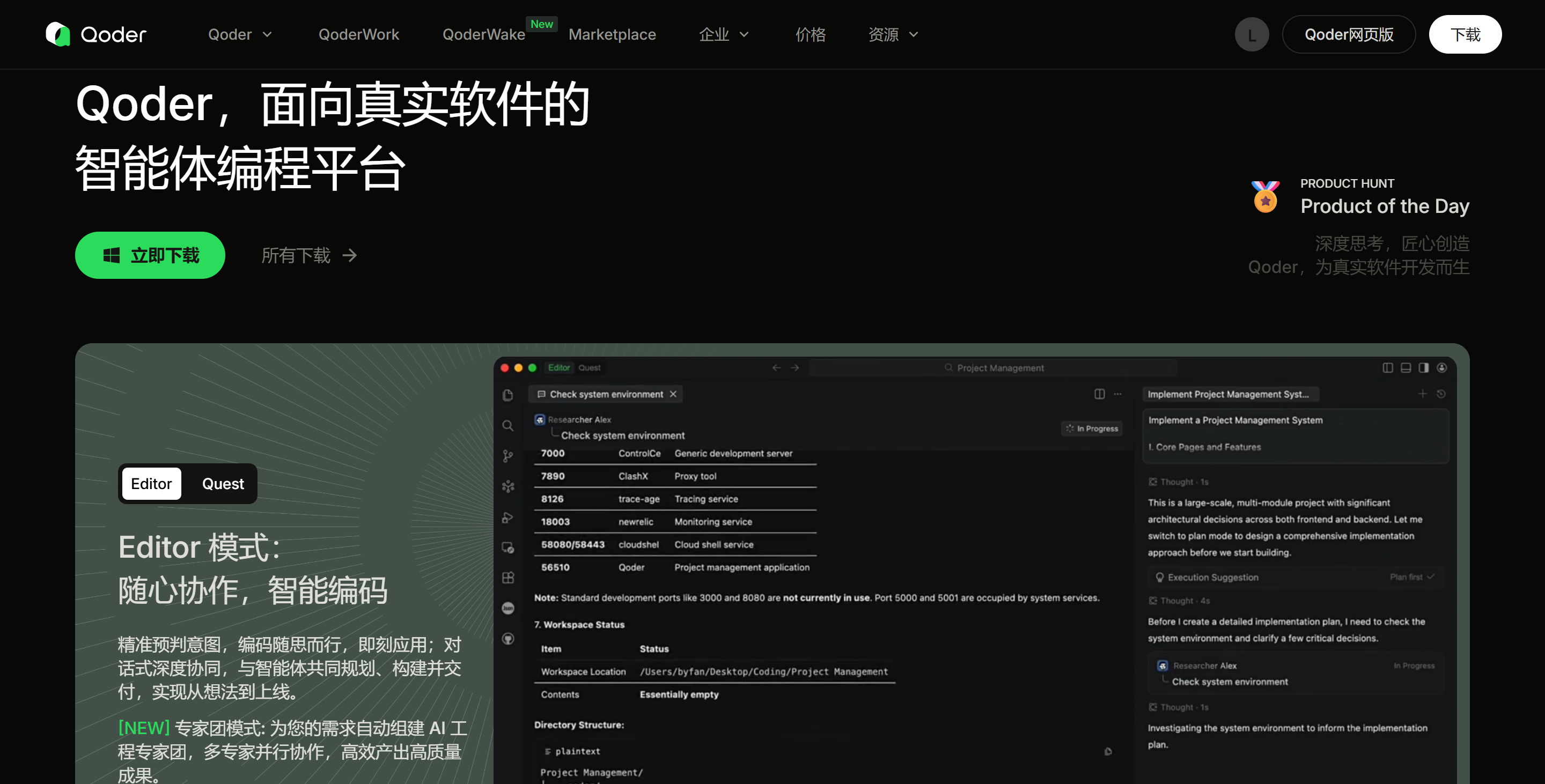Open Product of the Day badge

[1384, 205]
